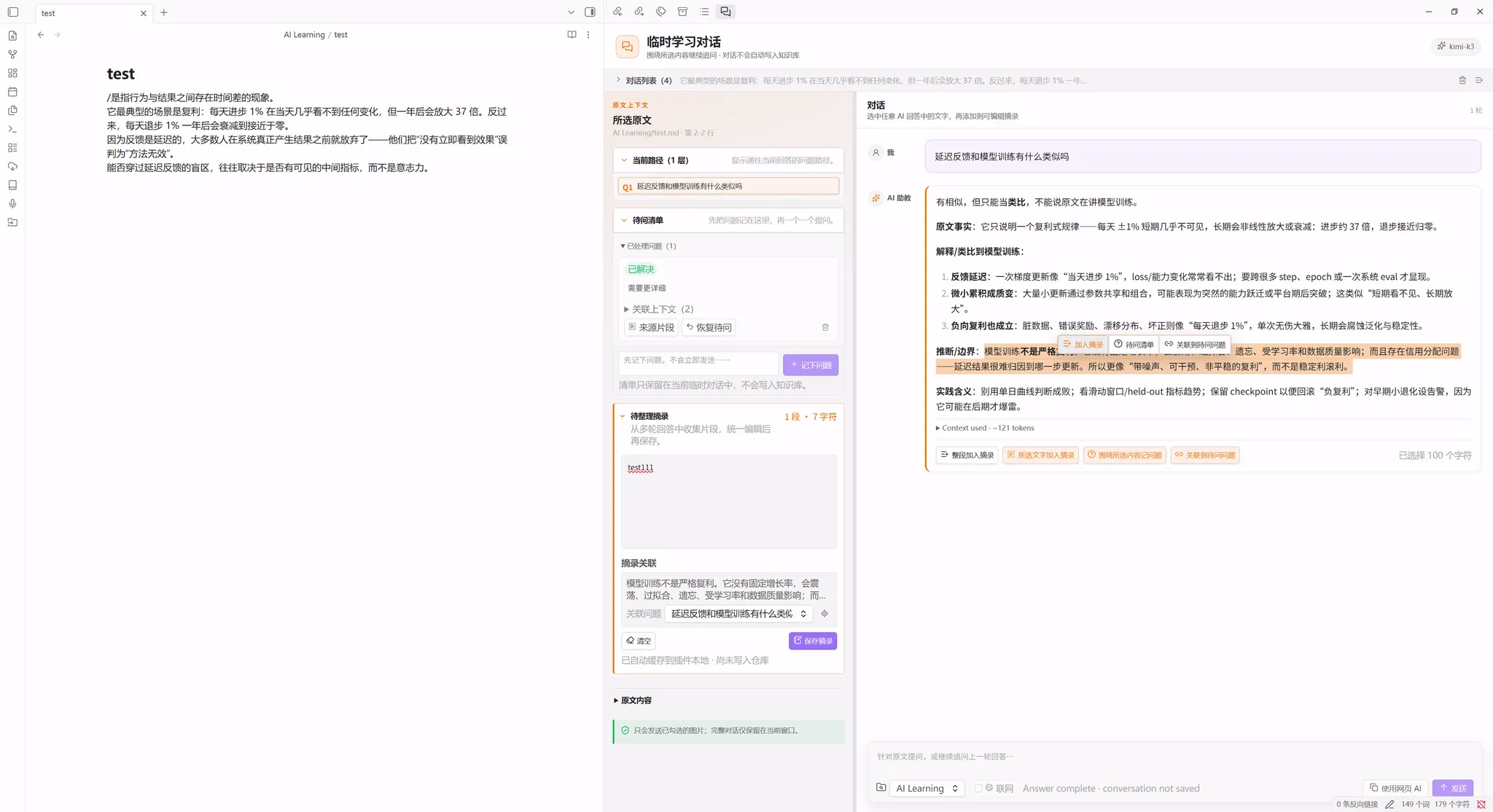Click the checklist icon in left ribbon

(x=12, y=148)
